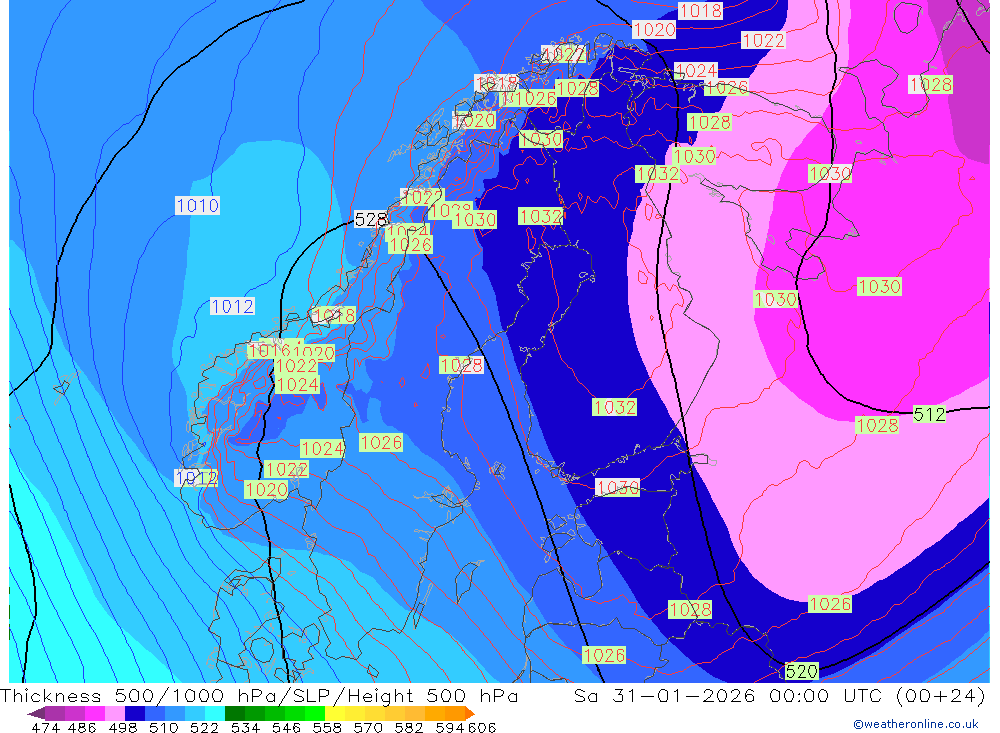Select the bright yellow legend swatch
The image size is (1000, 733).
point(335,713)
